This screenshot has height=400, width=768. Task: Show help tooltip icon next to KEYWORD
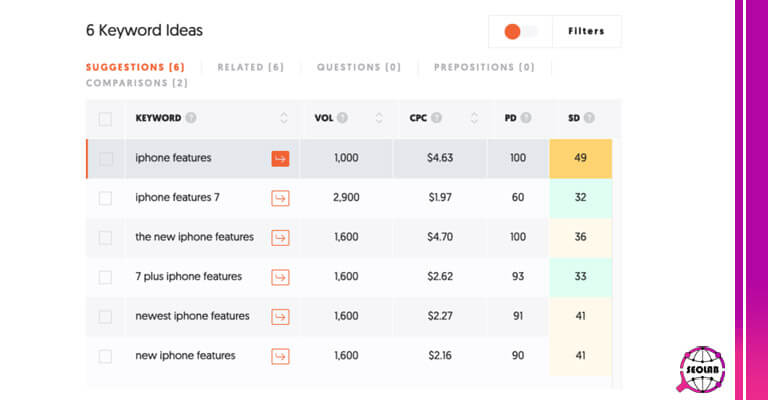pyautogui.click(x=191, y=118)
